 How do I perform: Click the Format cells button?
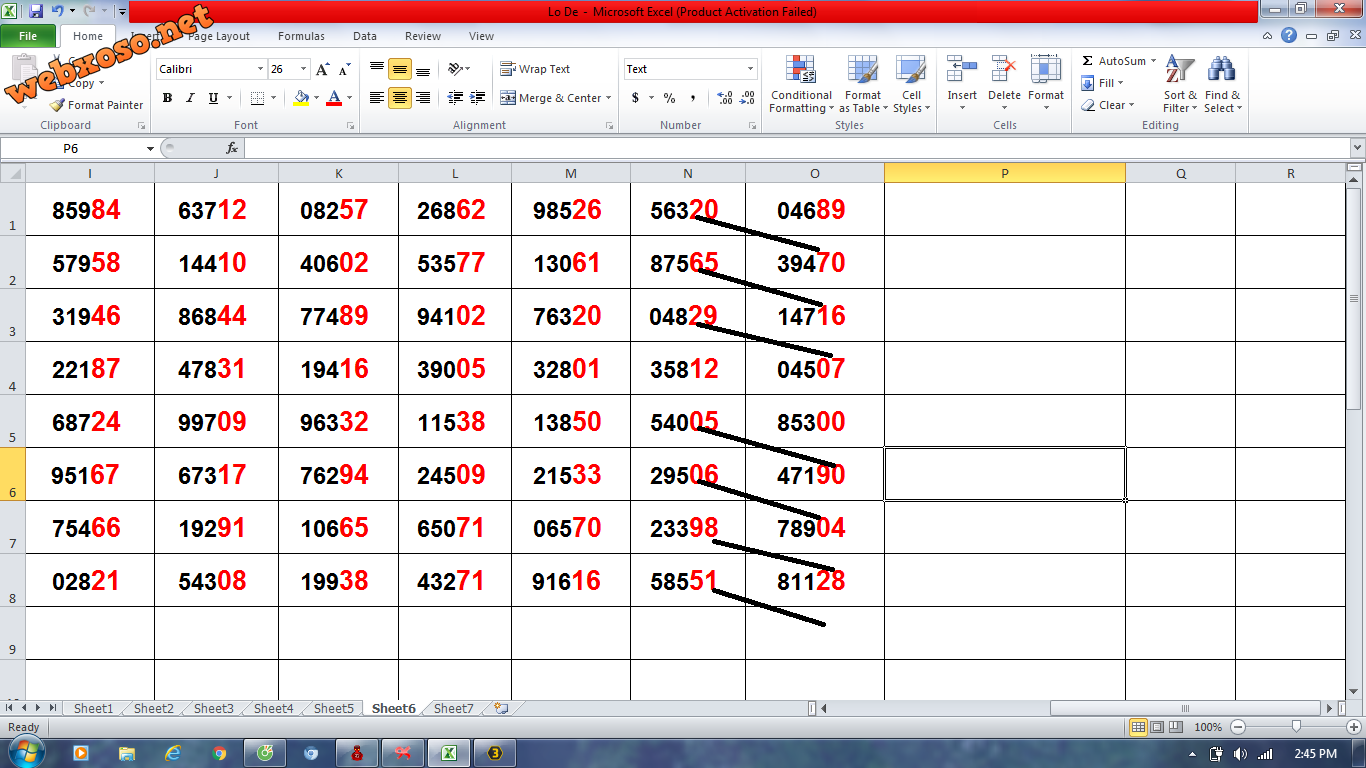click(x=1046, y=85)
